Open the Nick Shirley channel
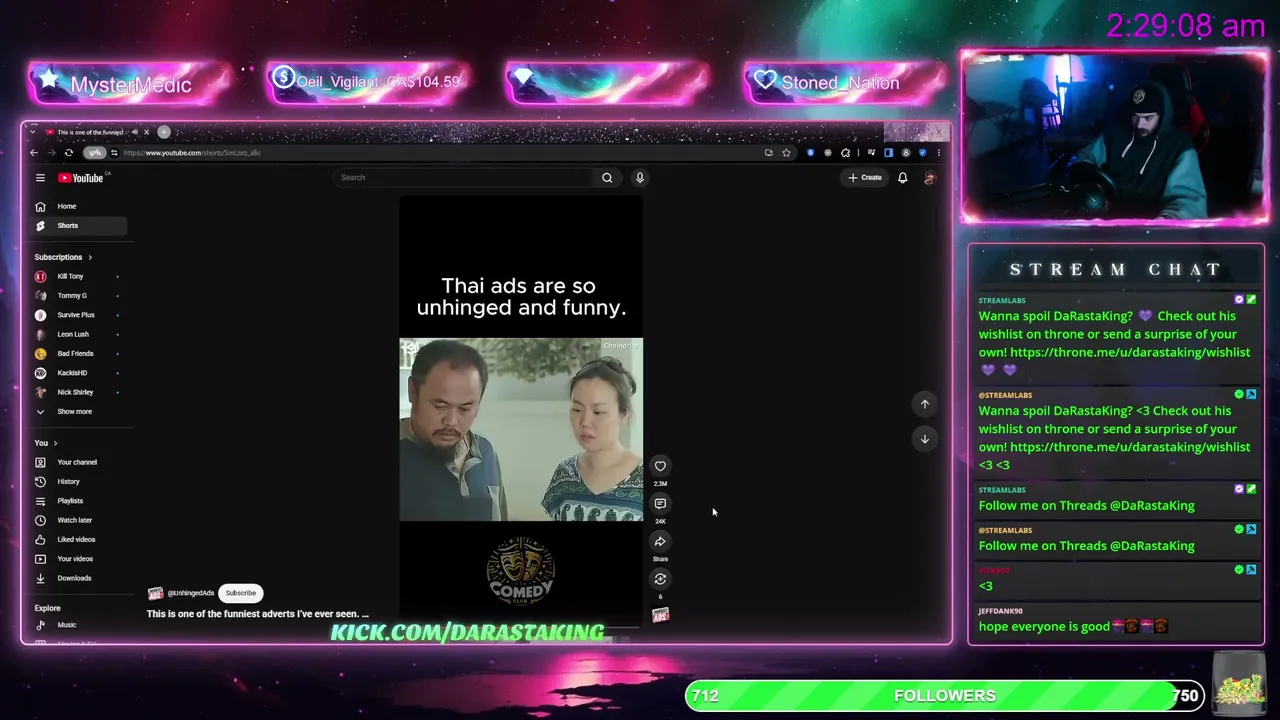 coord(79,393)
